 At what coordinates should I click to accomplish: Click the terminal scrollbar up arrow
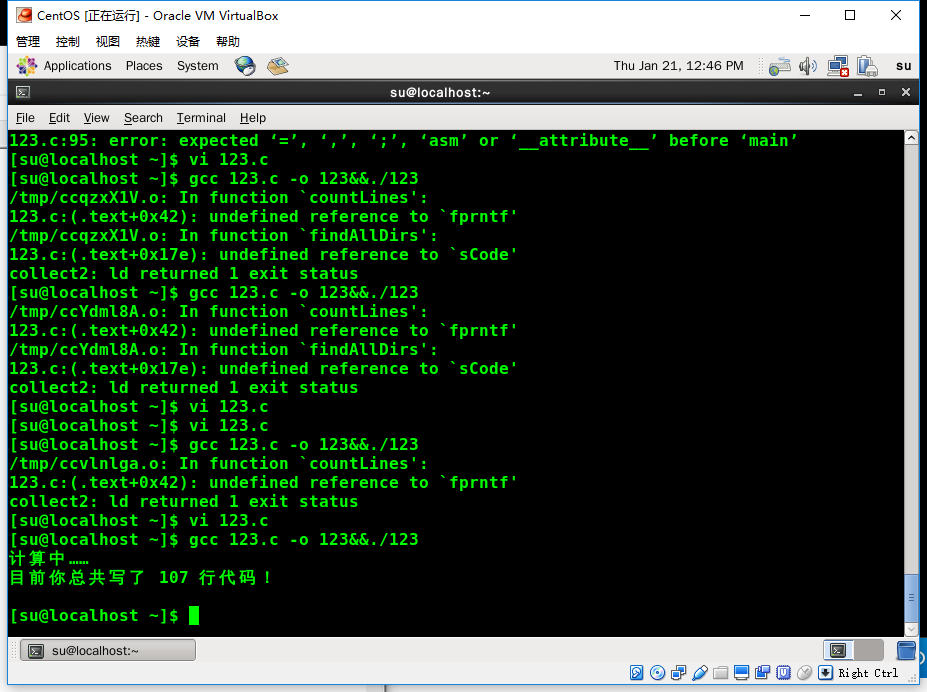pyautogui.click(x=911, y=138)
